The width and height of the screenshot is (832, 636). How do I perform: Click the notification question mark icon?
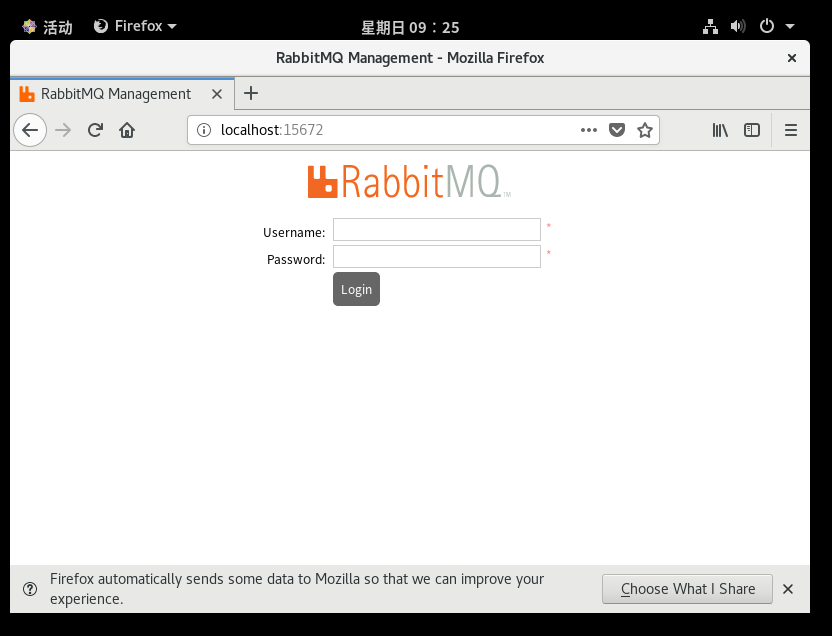pos(30,589)
